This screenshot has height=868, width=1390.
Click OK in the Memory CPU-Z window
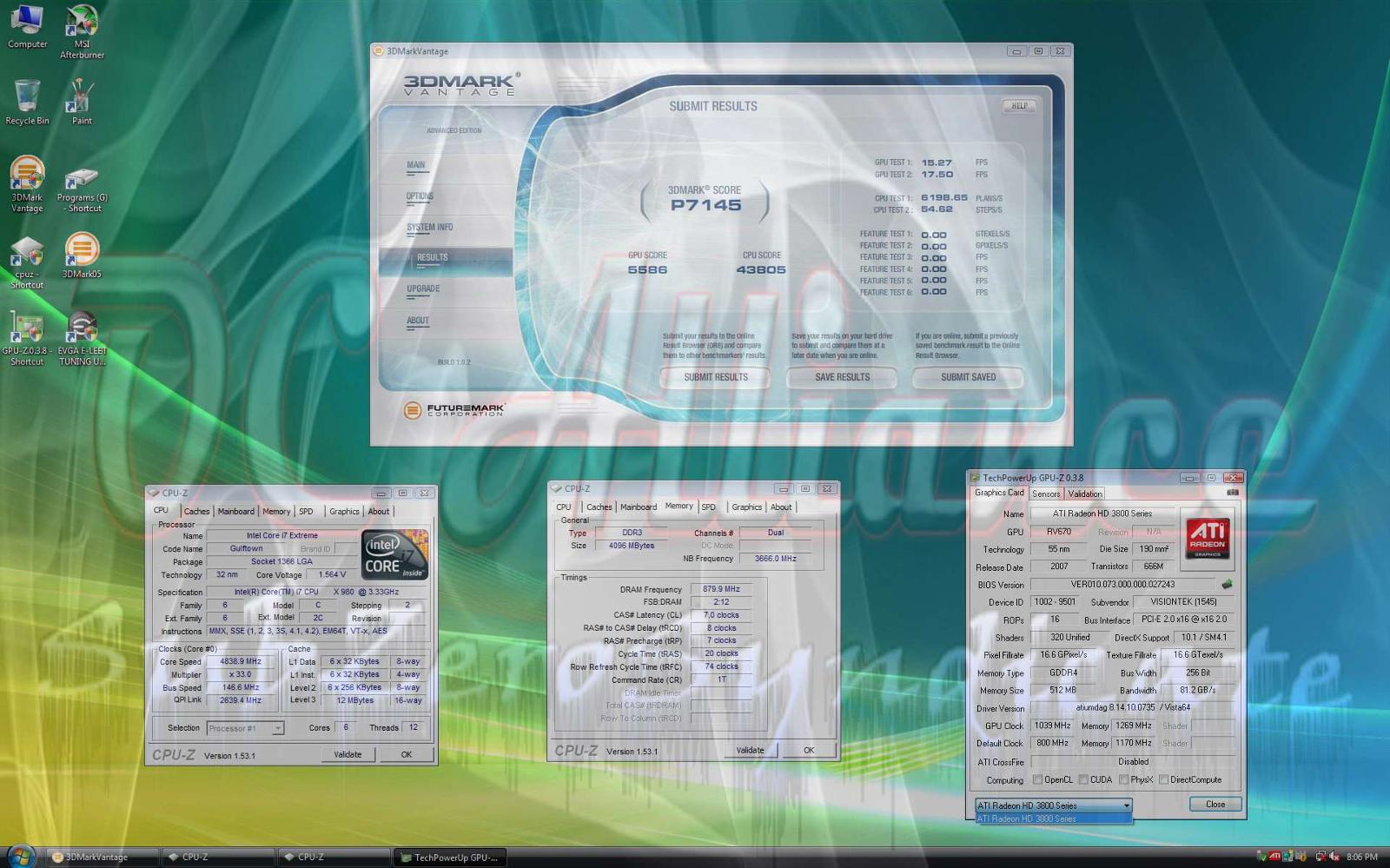[x=809, y=750]
